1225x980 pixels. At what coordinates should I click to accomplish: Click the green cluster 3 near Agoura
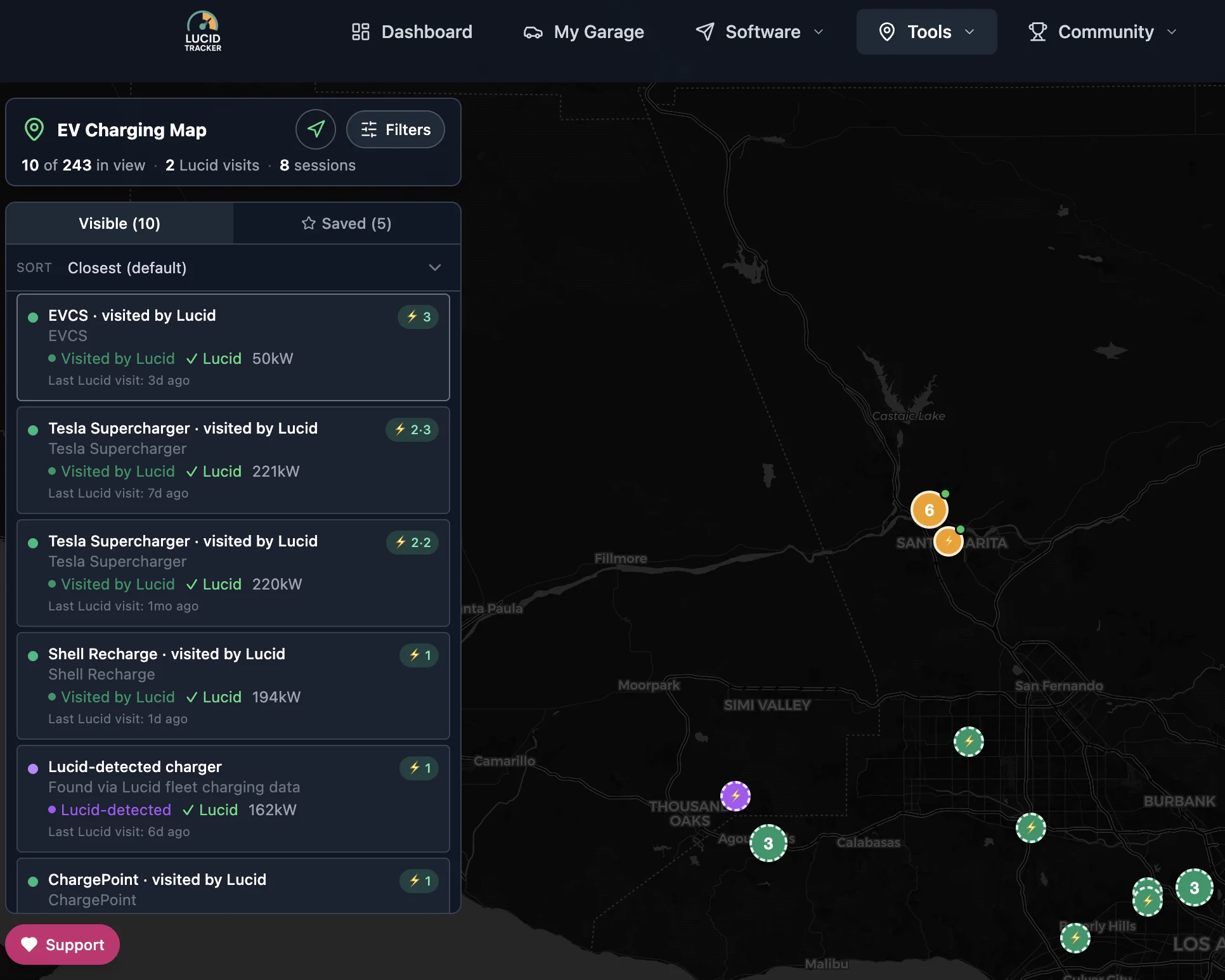click(768, 843)
